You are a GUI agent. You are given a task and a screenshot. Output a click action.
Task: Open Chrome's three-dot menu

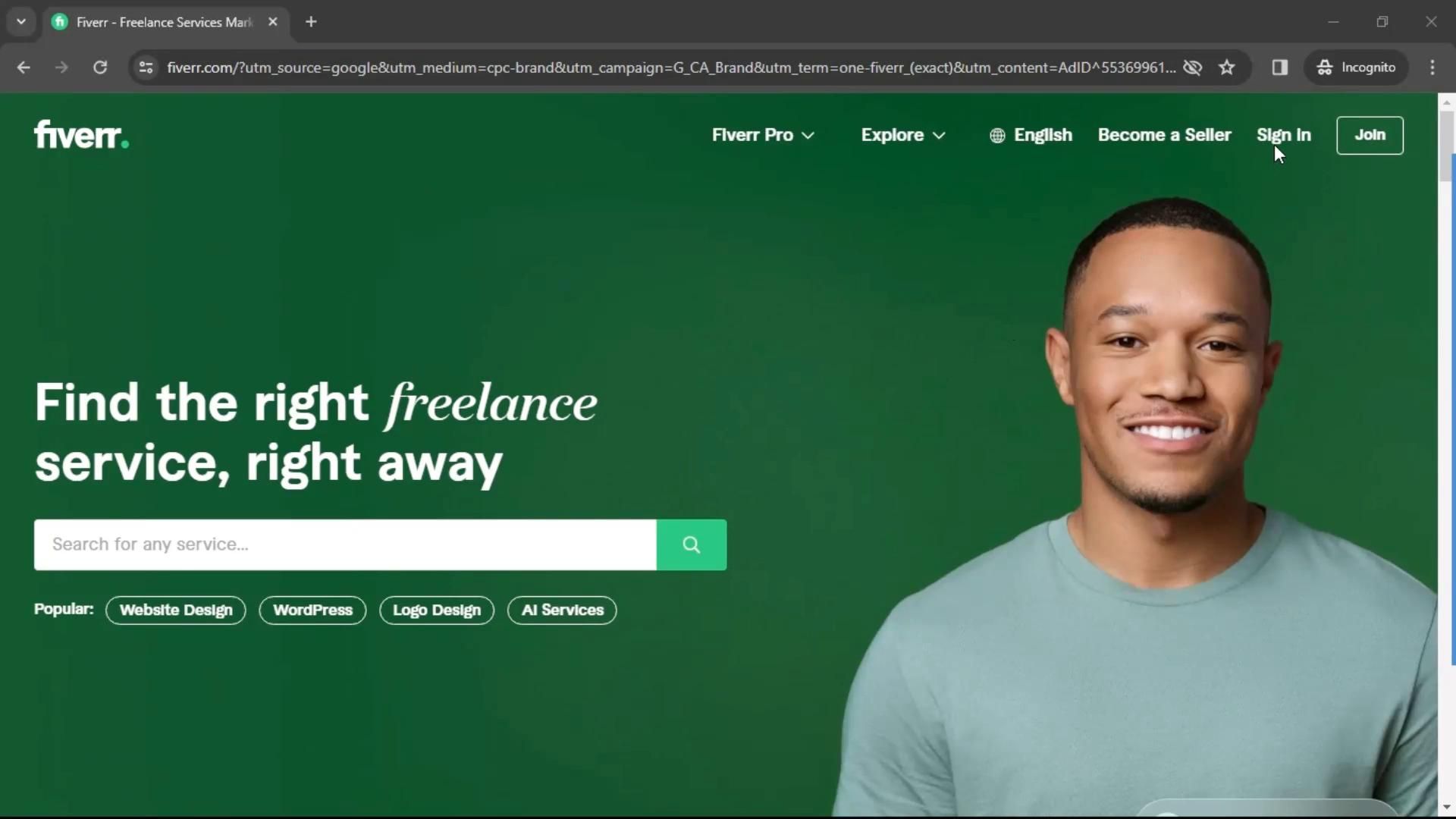pos(1432,67)
